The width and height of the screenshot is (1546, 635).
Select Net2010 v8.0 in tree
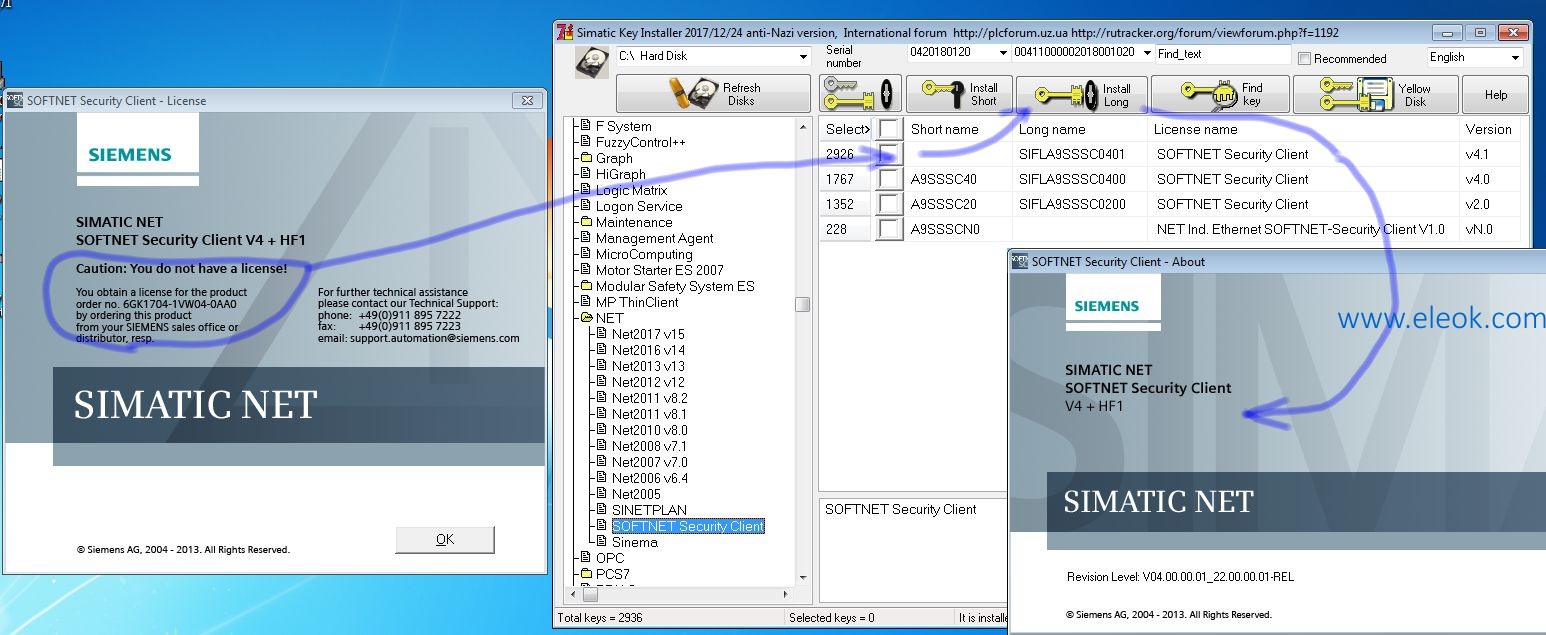point(649,430)
